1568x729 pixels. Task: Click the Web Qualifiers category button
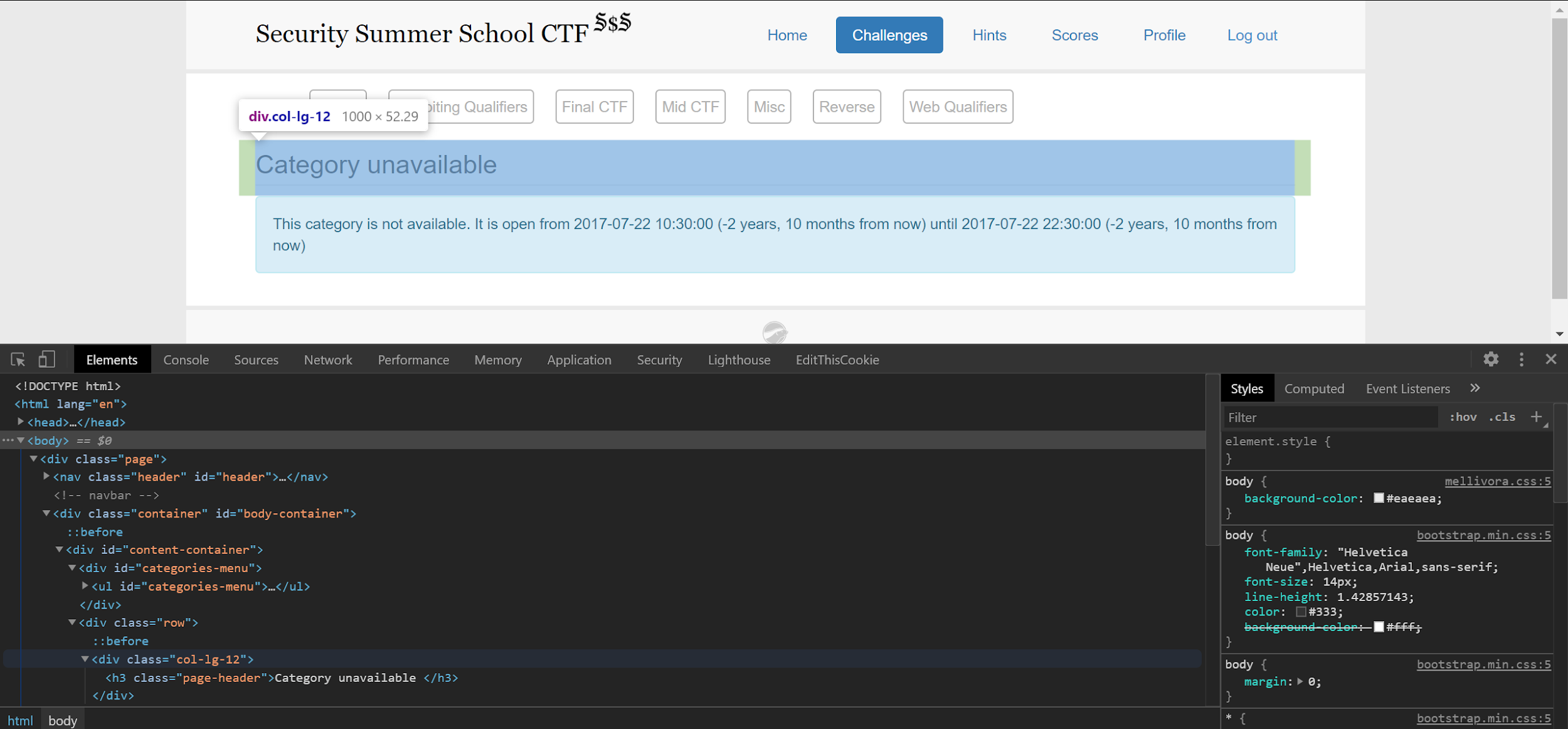click(956, 107)
